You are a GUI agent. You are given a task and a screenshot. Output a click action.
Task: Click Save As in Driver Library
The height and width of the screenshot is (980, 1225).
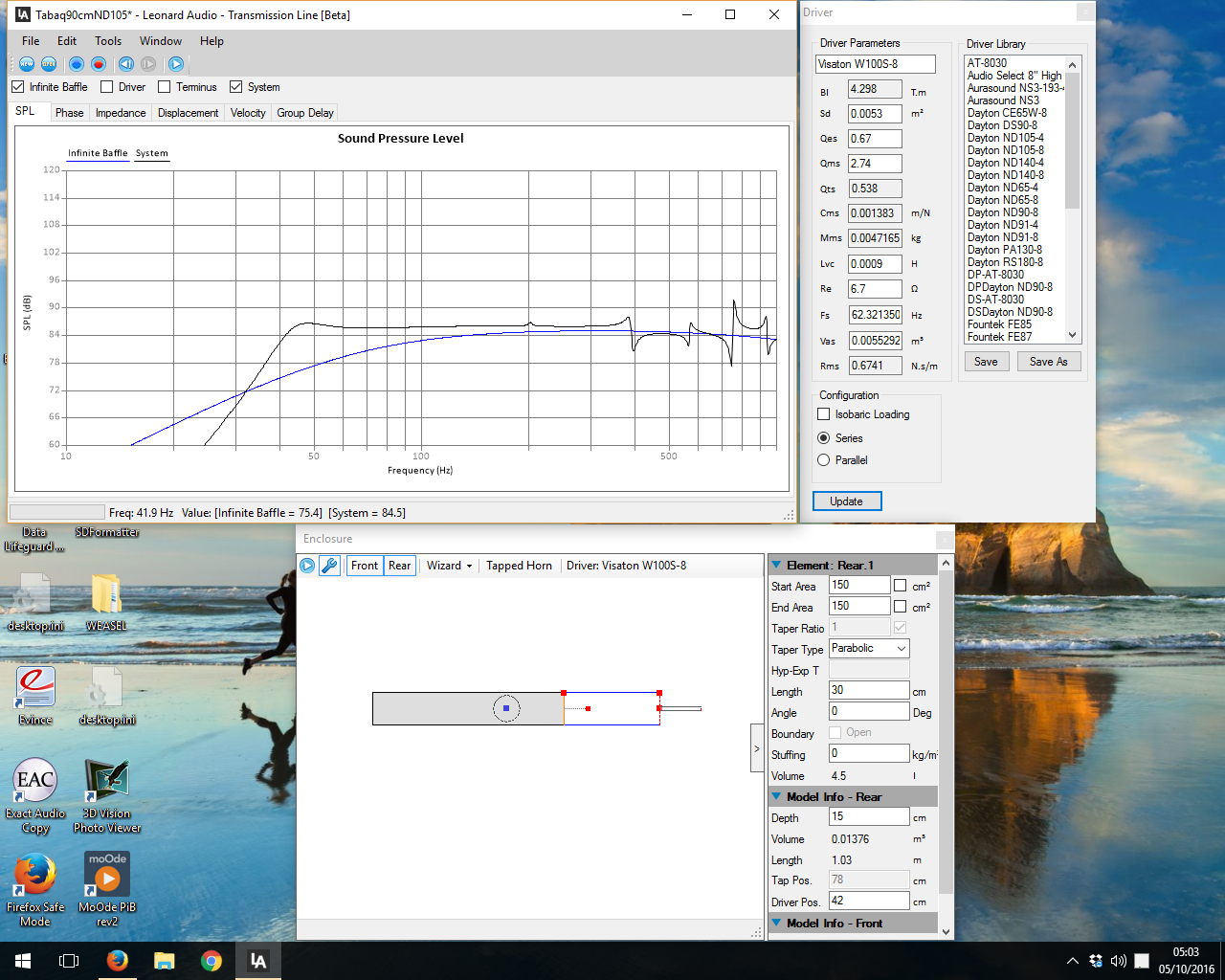[1048, 362]
